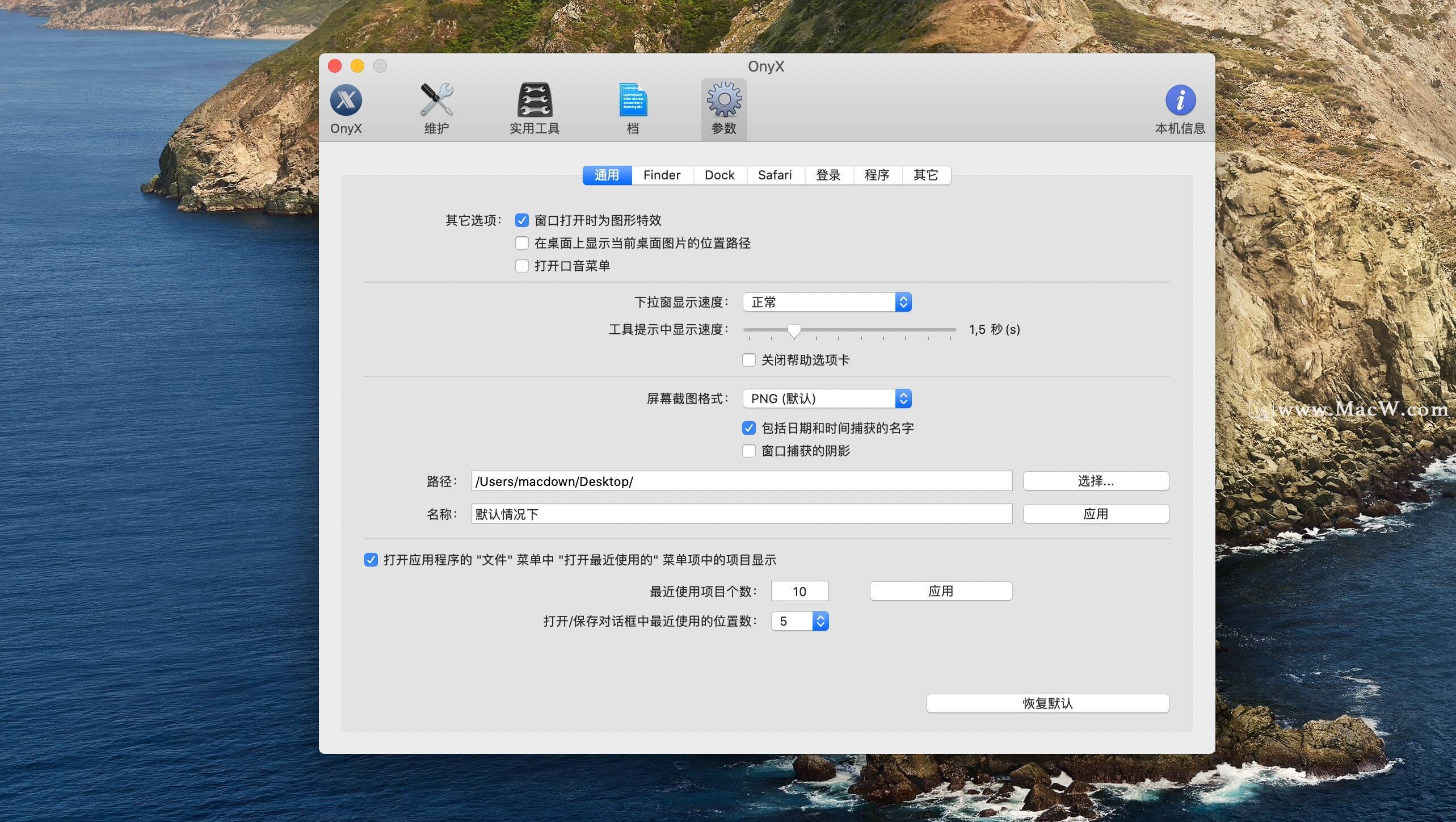Click the 工具提示中显示速度 slider handle
This screenshot has height=822, width=1456.
(x=794, y=330)
